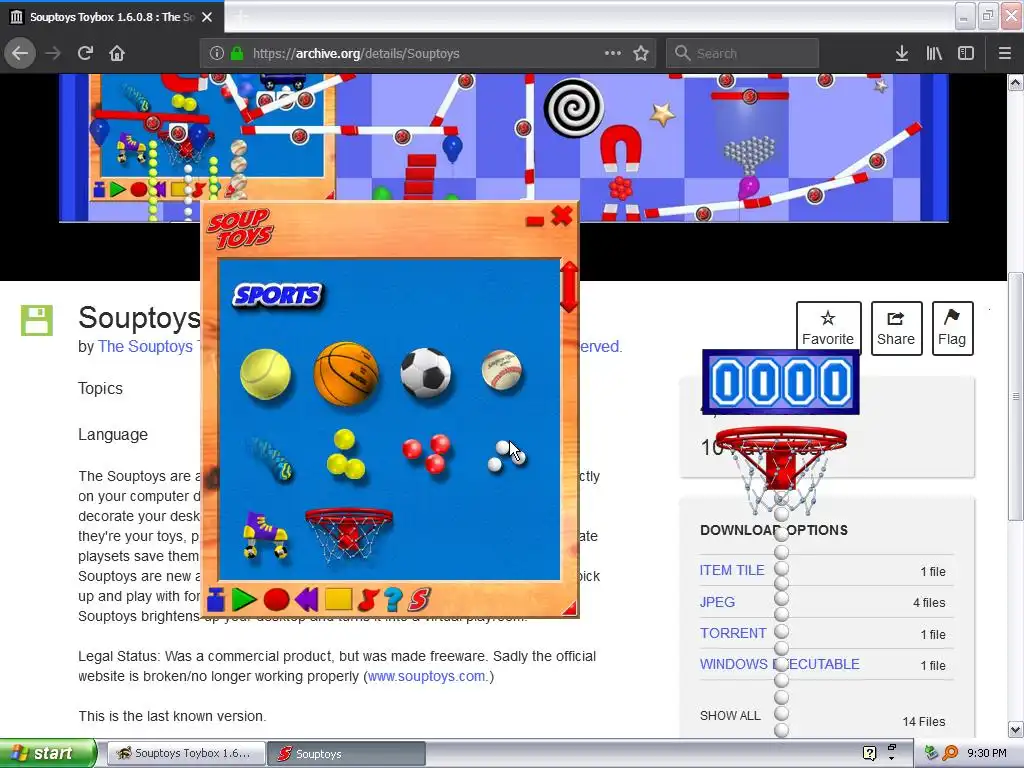This screenshot has height=768, width=1024.
Task: Click the green padlock security icon
Action: pyautogui.click(x=237, y=54)
